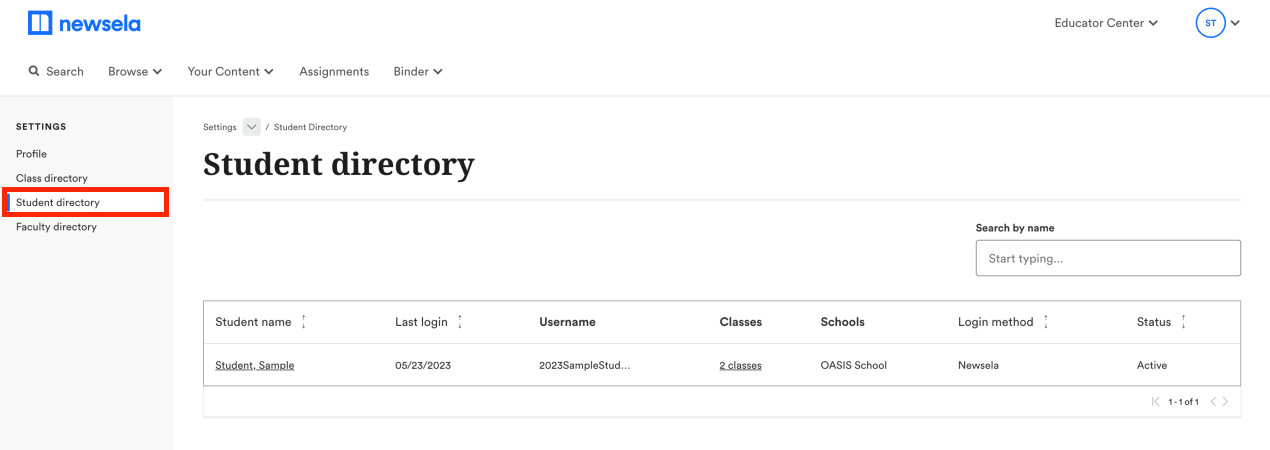Open the Assignments tab
Viewport: 1270px width, 450px height.
point(334,71)
